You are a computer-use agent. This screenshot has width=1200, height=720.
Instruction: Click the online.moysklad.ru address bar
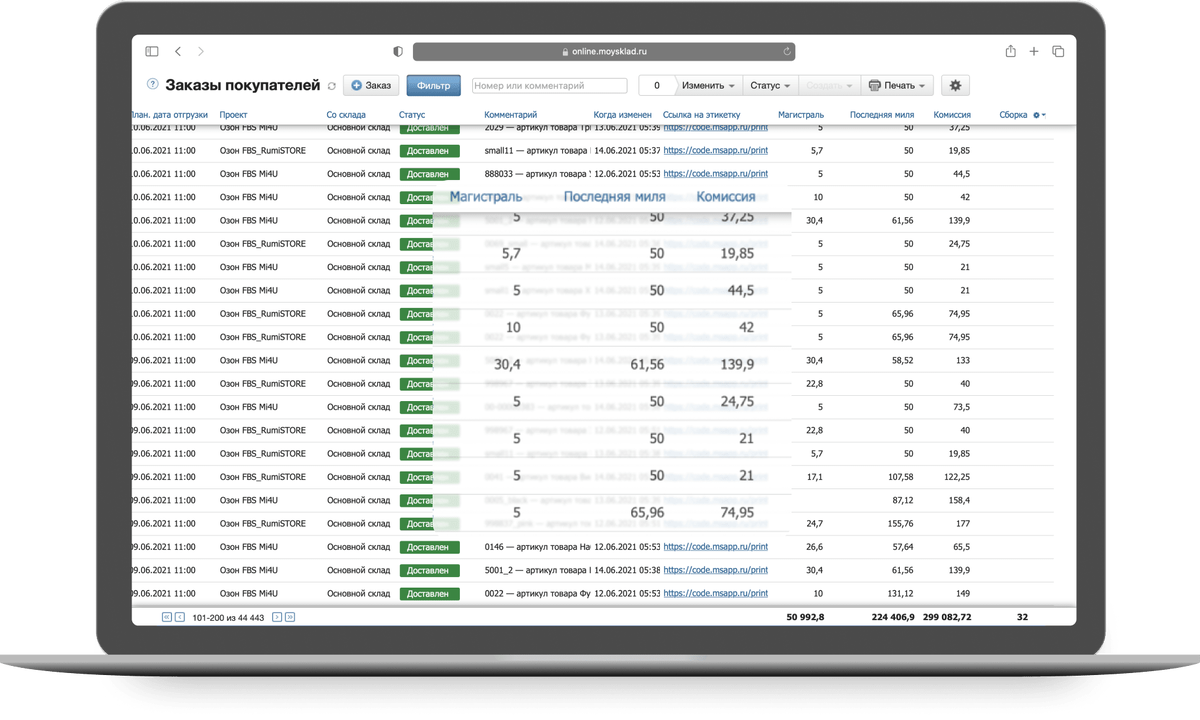604,51
